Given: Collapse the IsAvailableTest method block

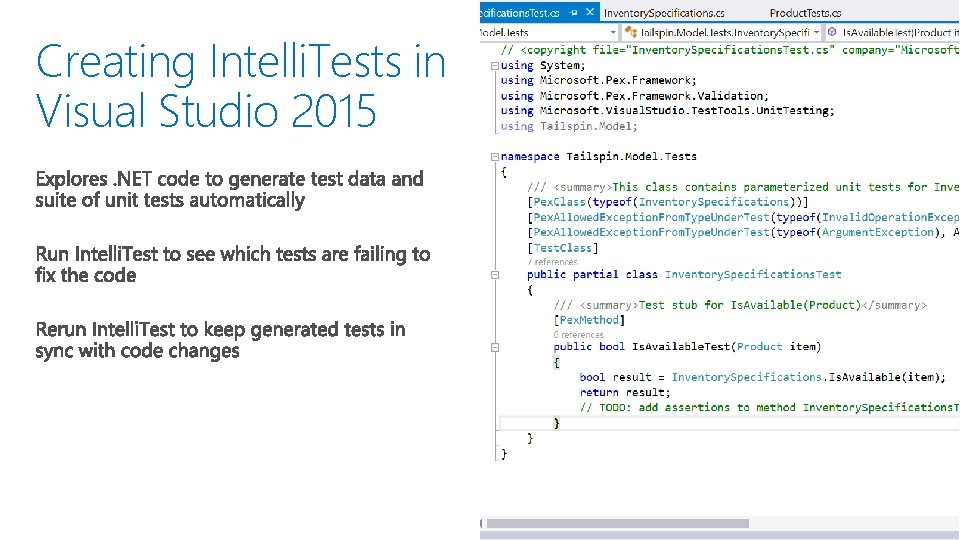Looking at the screenshot, I should pyautogui.click(x=495, y=347).
